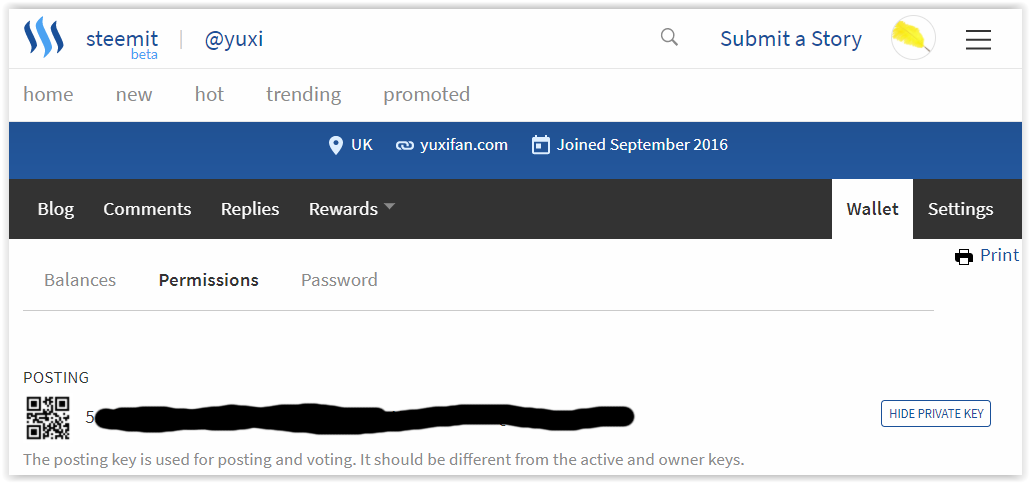This screenshot has width=1030, height=483.
Task: Go to the trending feed
Action: pyautogui.click(x=303, y=95)
